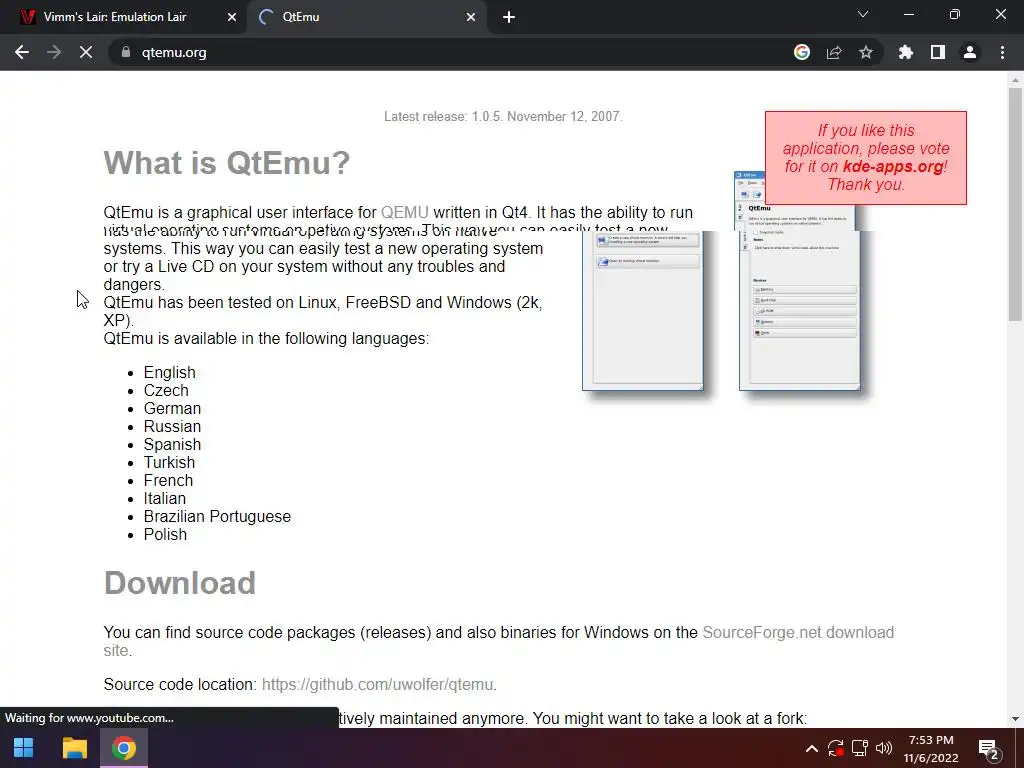Click 'Polish' in the language list
Viewport: 1024px width, 768px height.
click(x=165, y=534)
